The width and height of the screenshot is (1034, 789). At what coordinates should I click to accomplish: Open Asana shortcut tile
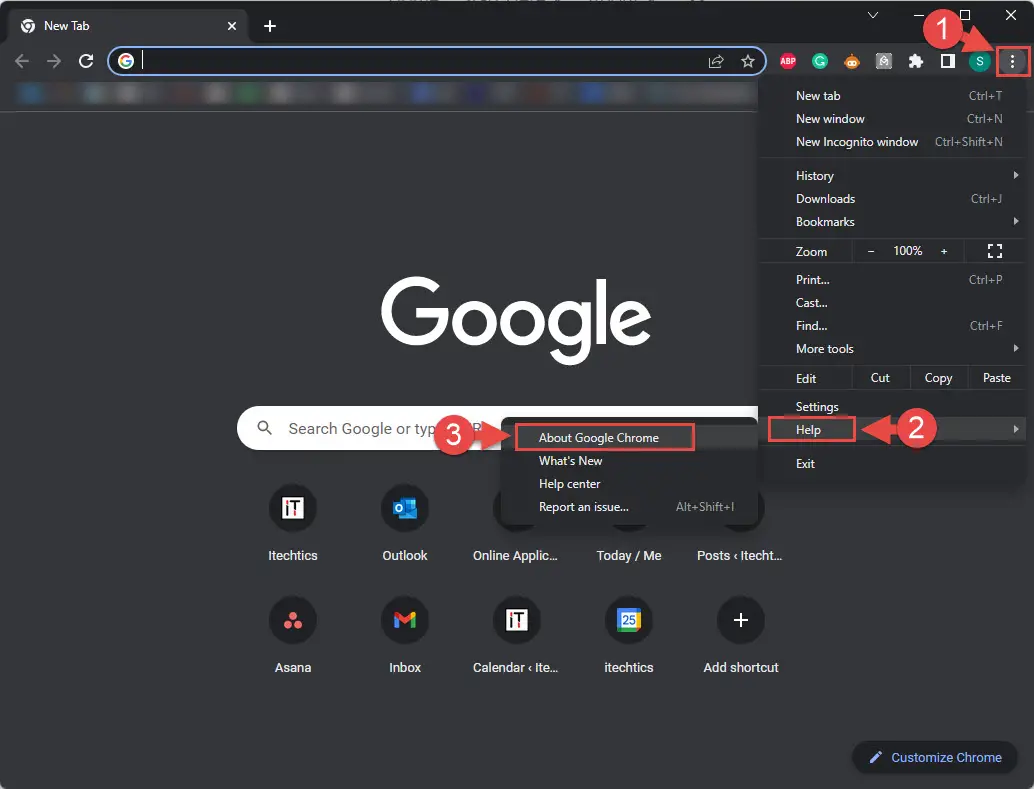point(292,634)
